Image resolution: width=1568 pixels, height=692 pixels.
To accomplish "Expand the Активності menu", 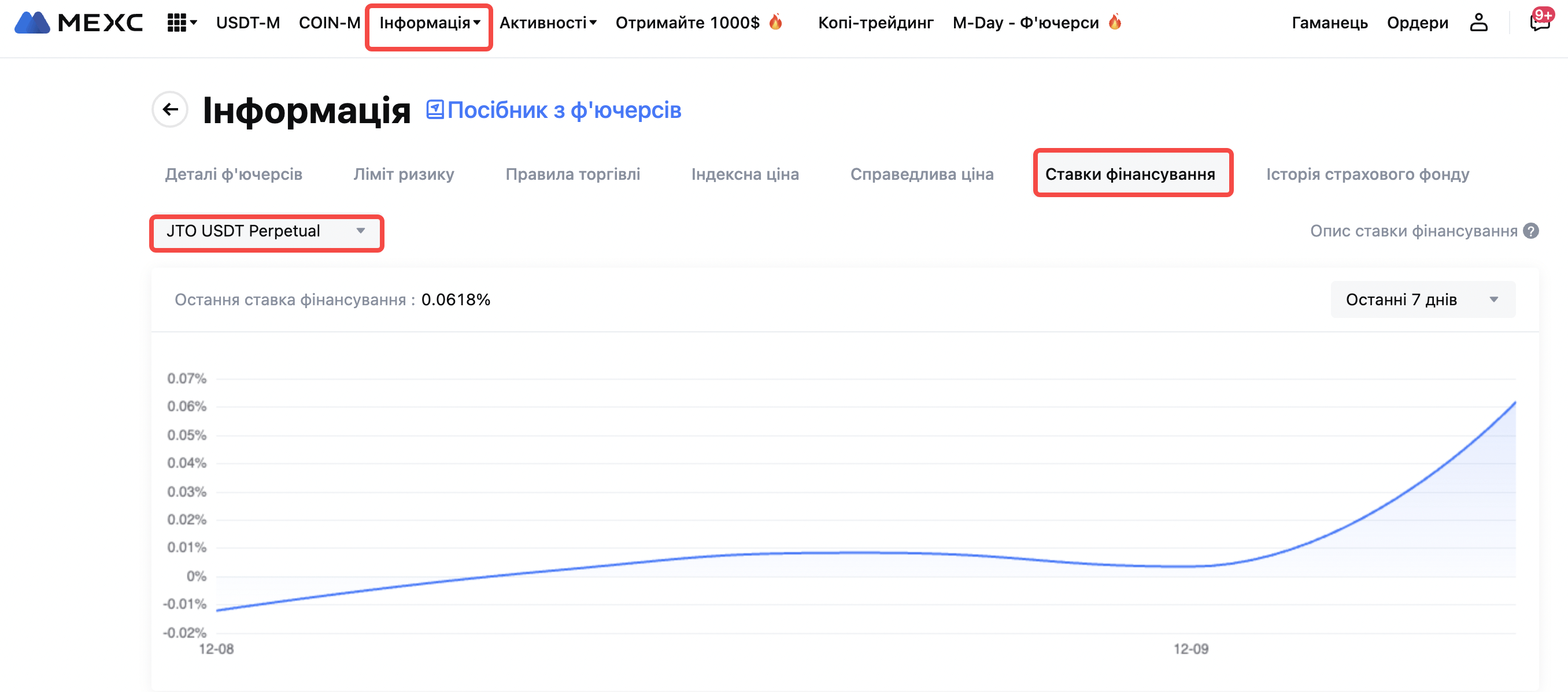I will point(547,23).
